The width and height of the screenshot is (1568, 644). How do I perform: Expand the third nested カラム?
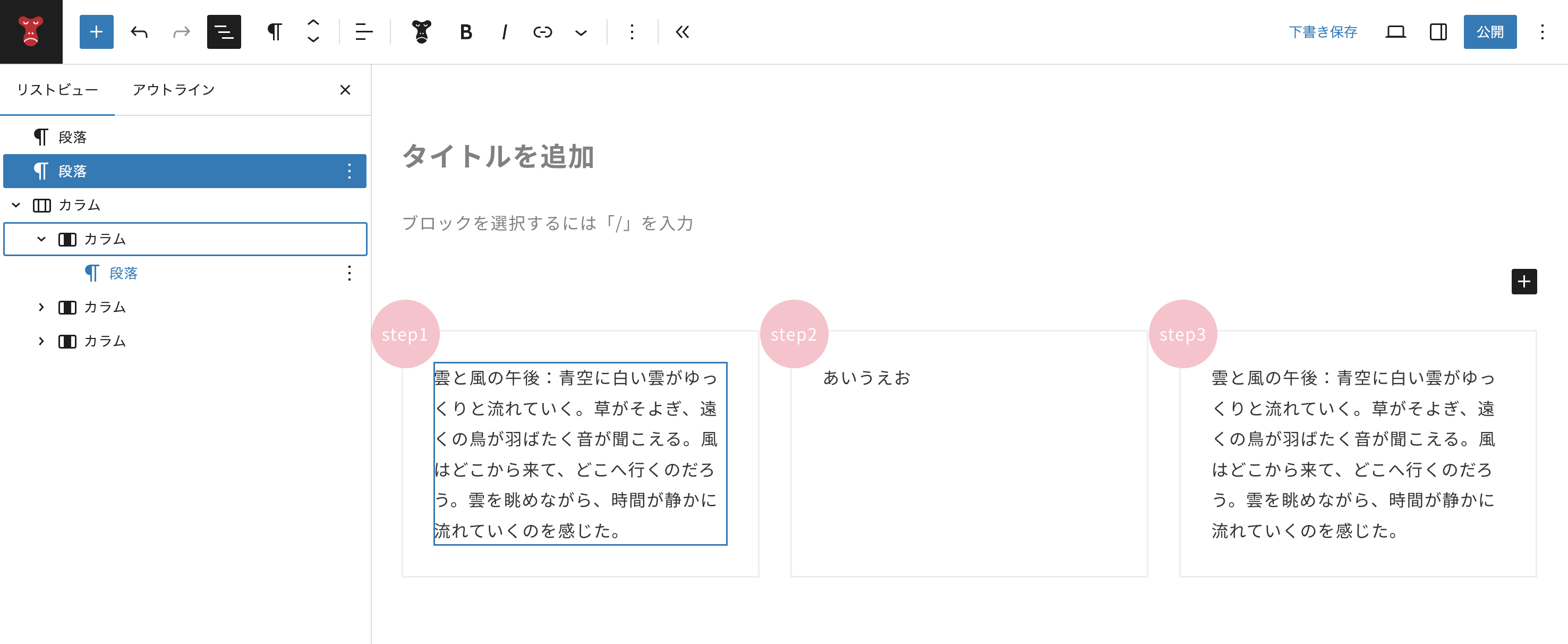pos(41,342)
